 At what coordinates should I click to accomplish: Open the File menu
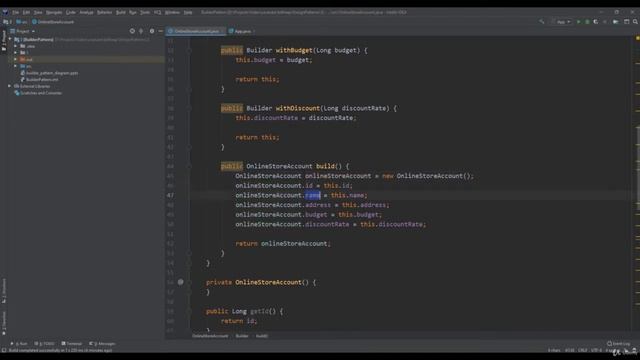click(16, 12)
